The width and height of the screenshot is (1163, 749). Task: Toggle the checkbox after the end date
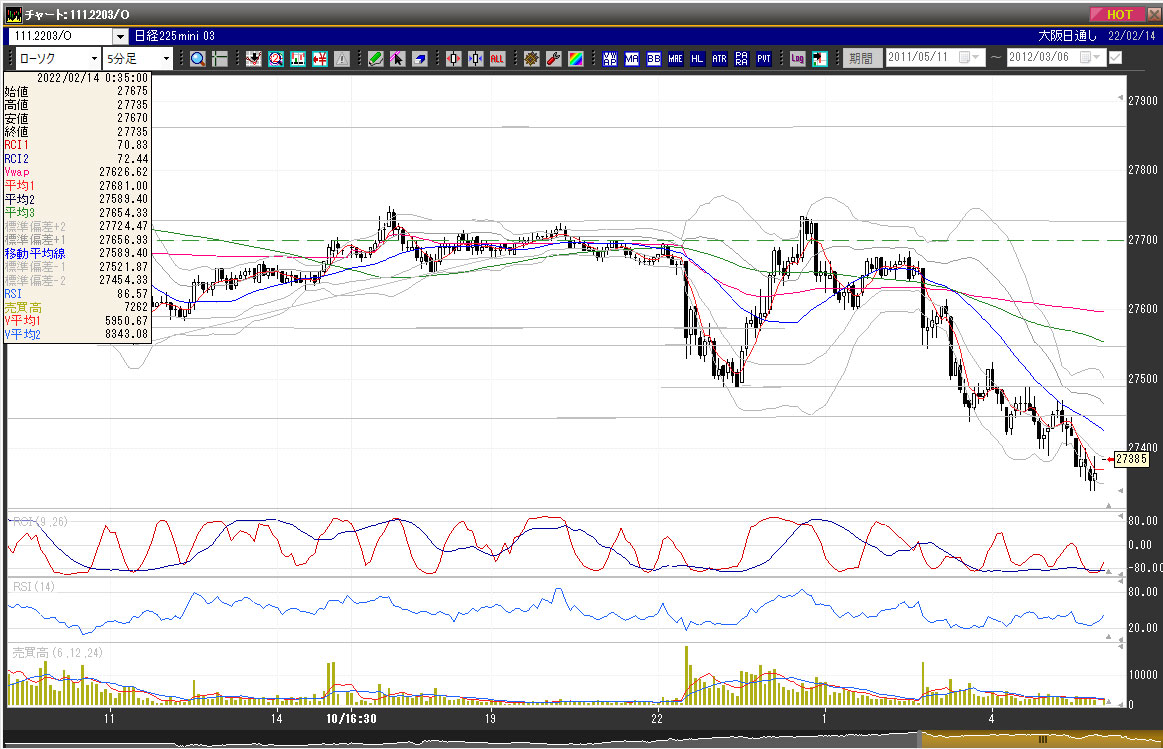[1115, 57]
